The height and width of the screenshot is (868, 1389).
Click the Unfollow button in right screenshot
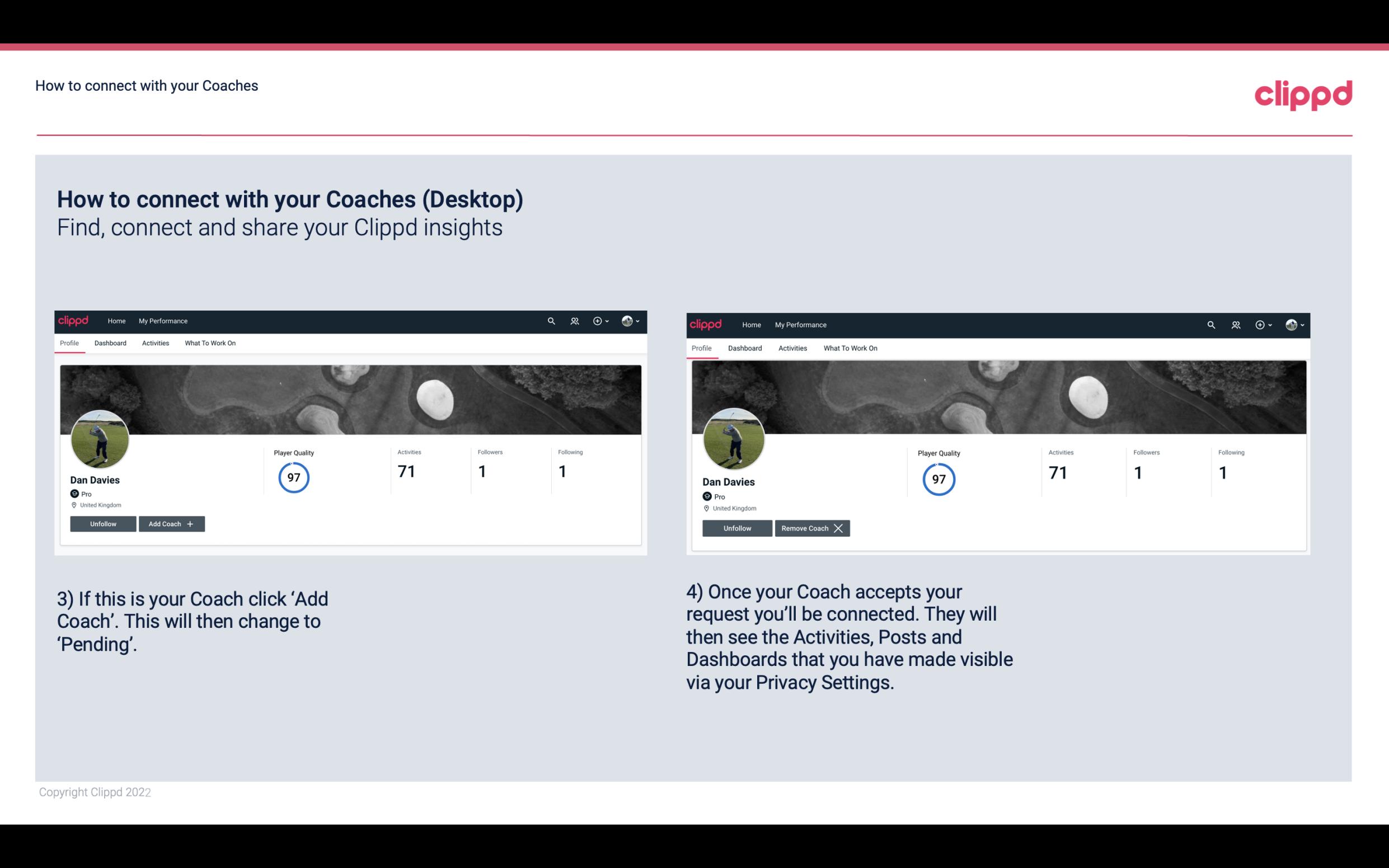coord(736,528)
